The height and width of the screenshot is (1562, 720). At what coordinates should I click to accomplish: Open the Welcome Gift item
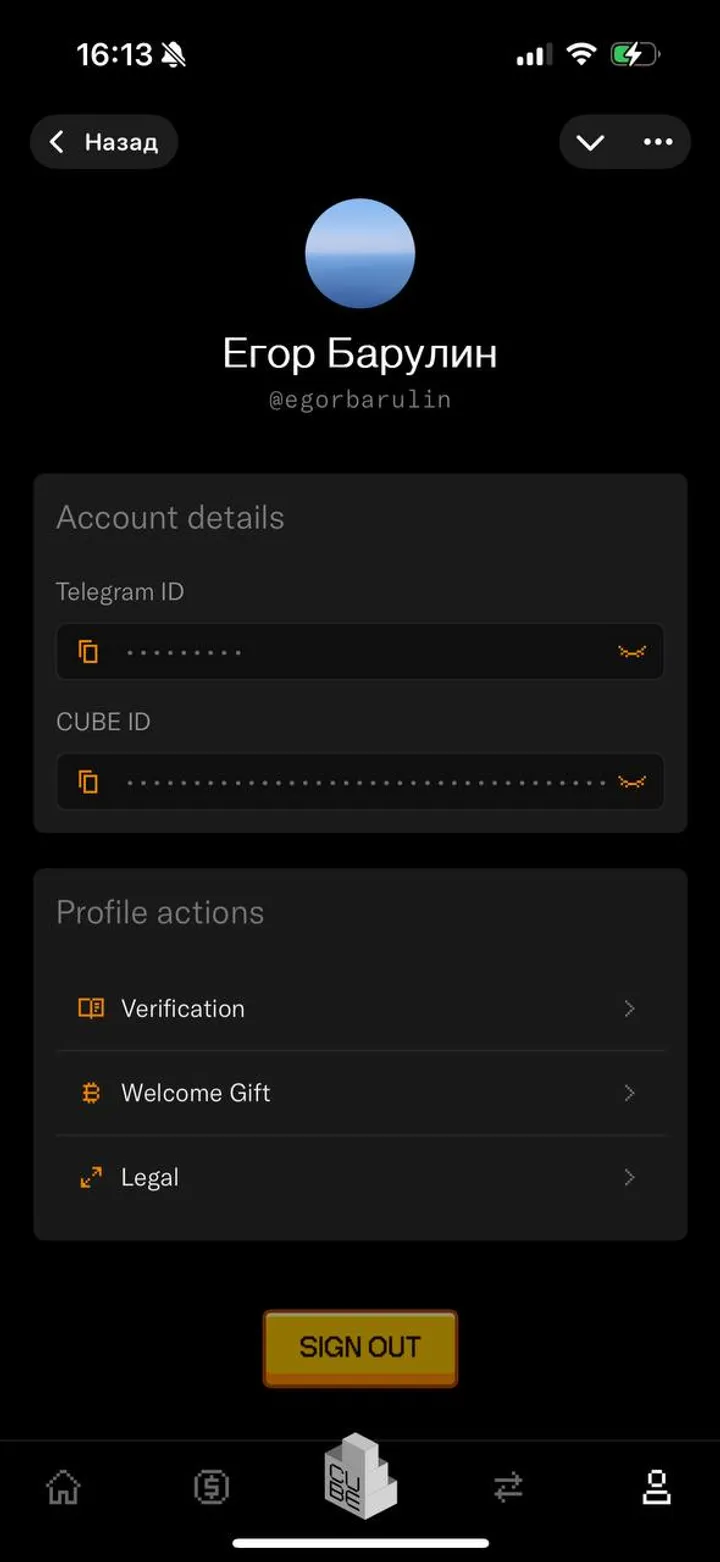(x=196, y=1092)
